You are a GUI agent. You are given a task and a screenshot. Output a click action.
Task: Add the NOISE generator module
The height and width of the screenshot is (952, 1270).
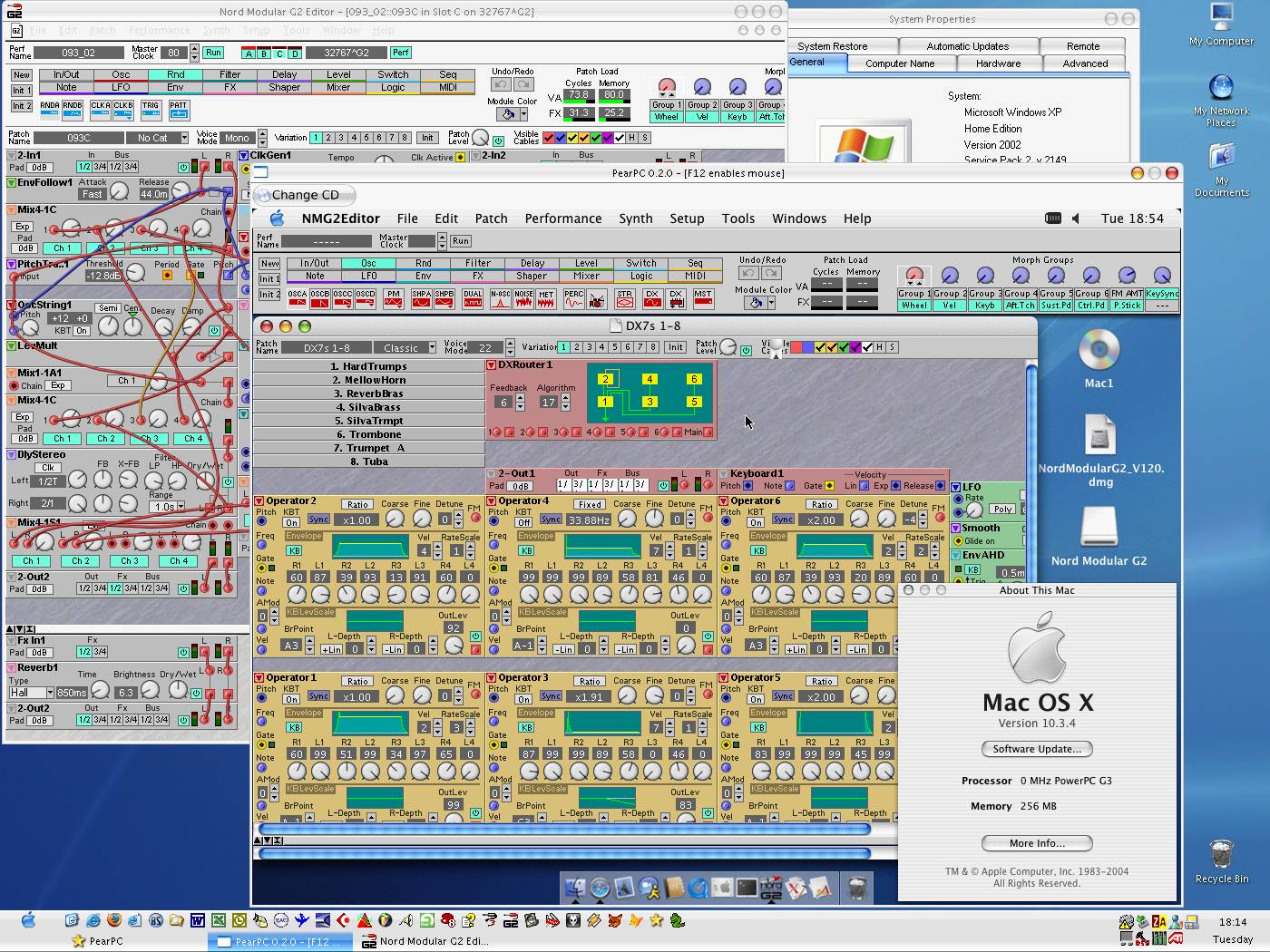tap(523, 298)
